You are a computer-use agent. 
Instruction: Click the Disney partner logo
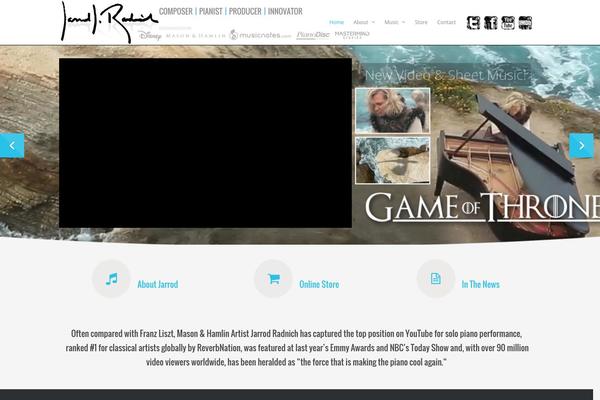[x=150, y=36]
